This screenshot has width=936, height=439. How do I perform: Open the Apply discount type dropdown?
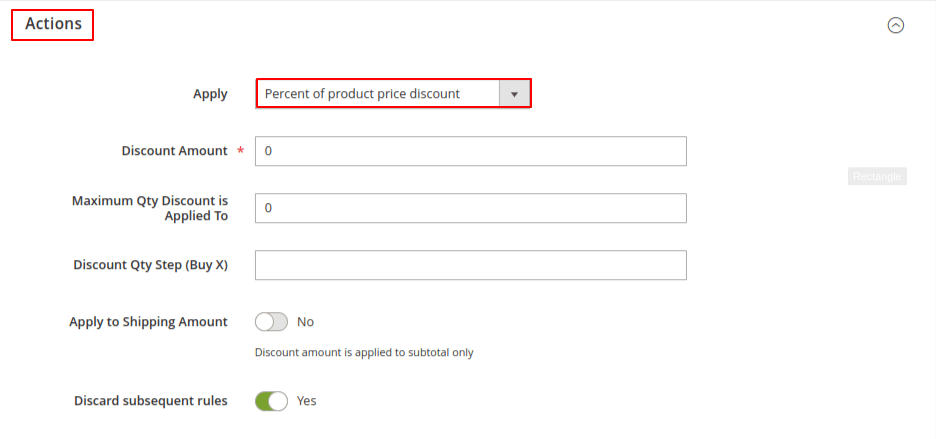click(x=378, y=94)
